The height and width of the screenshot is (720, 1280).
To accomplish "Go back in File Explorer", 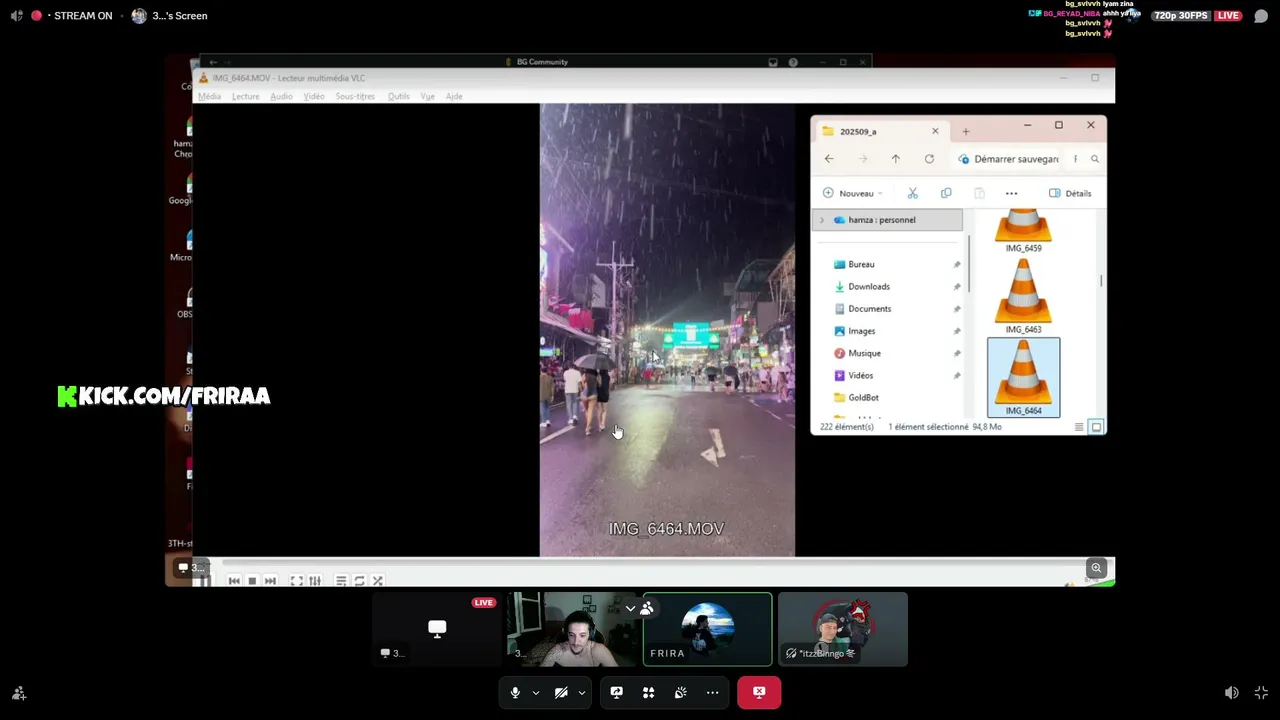I will tap(829, 159).
